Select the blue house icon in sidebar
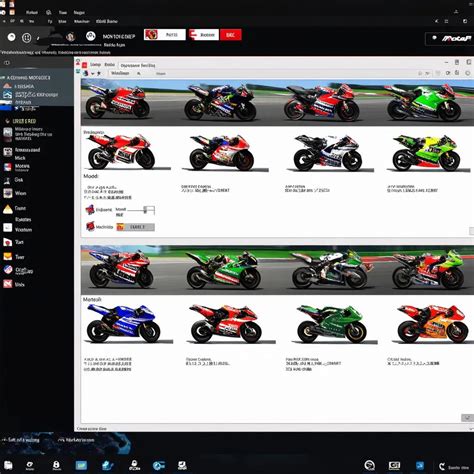 pos(7,95)
